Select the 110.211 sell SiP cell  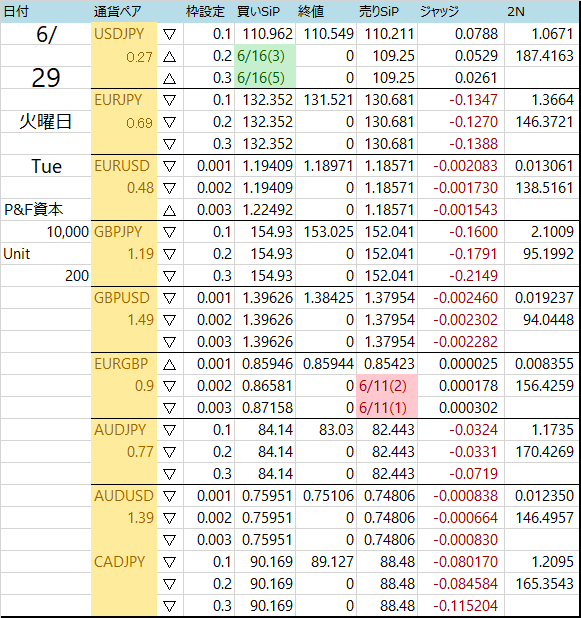(387, 34)
